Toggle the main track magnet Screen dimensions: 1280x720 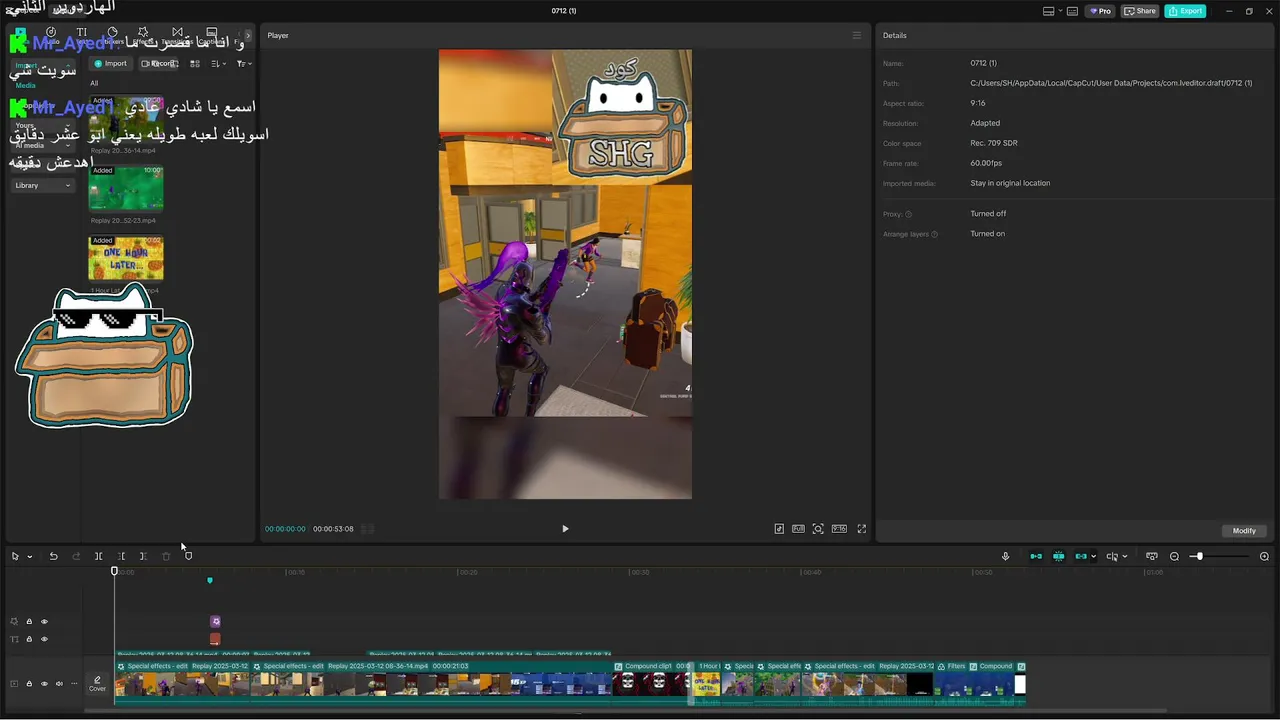(1036, 556)
